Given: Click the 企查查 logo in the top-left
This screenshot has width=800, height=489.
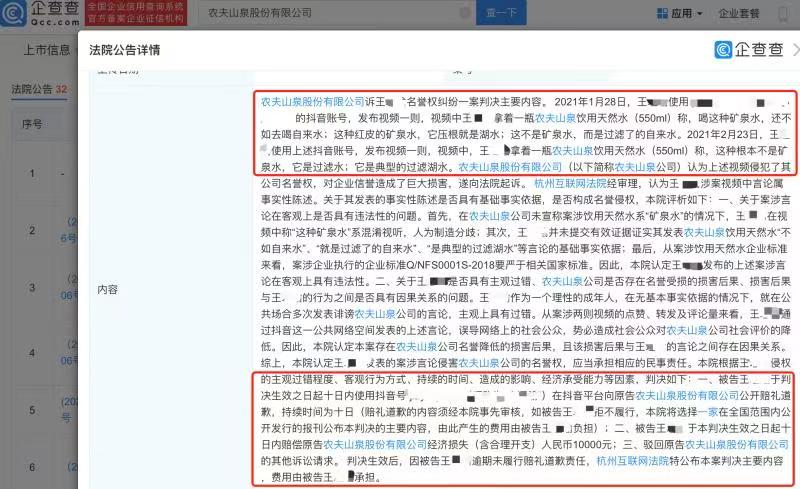Looking at the screenshot, I should pos(40,13).
